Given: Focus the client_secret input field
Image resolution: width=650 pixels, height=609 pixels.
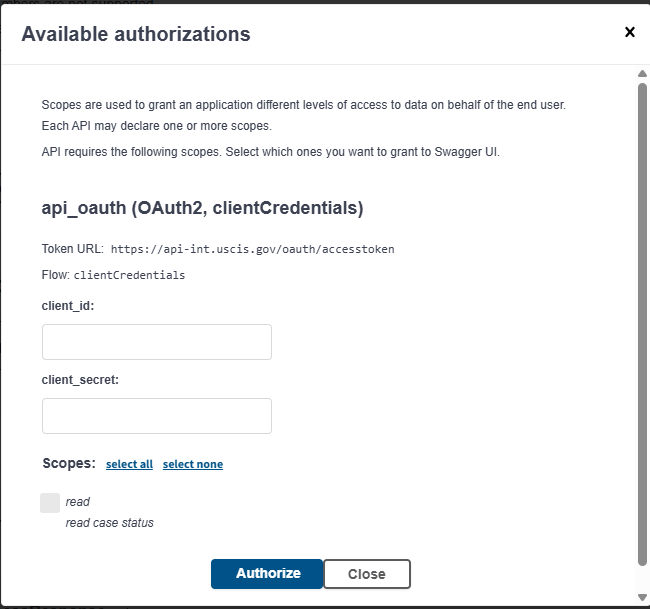Looking at the screenshot, I should [x=157, y=416].
